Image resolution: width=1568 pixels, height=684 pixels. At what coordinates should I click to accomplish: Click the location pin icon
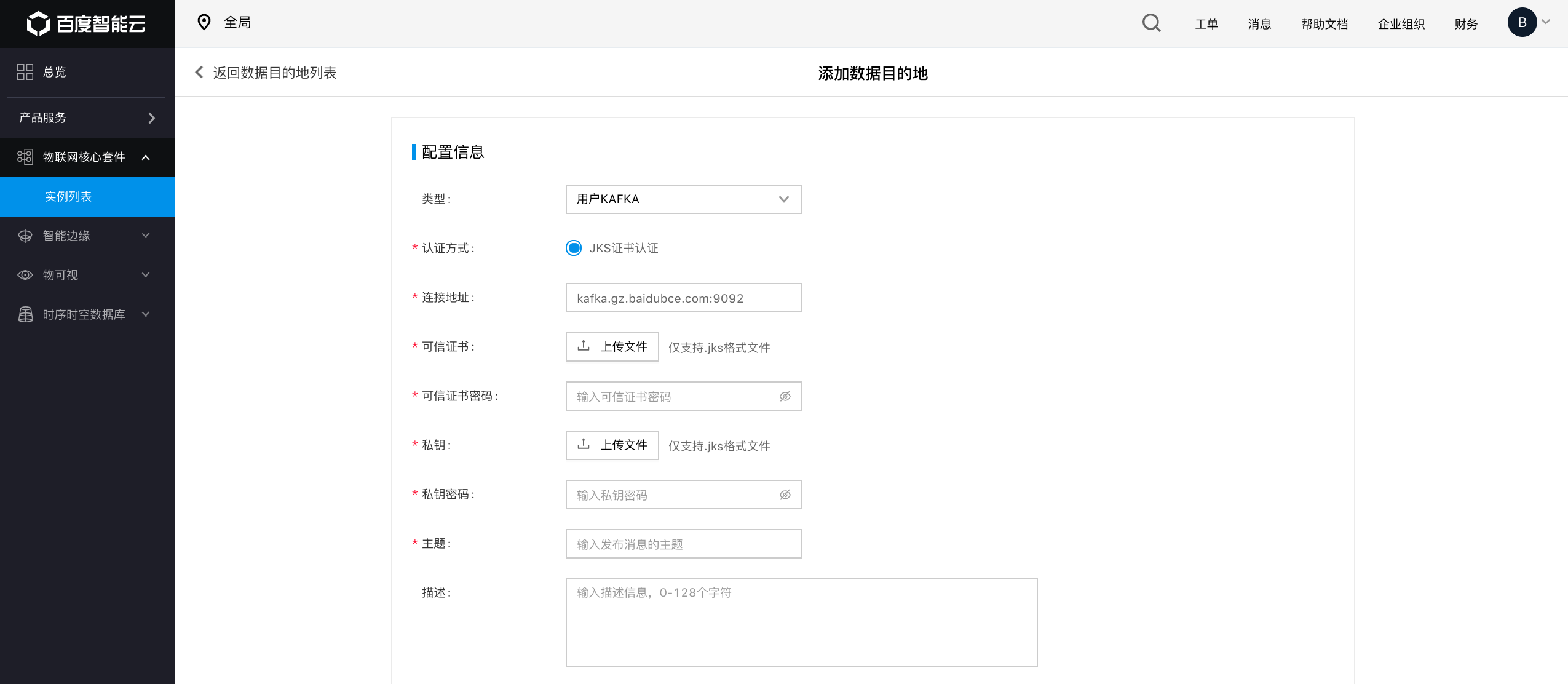204,23
